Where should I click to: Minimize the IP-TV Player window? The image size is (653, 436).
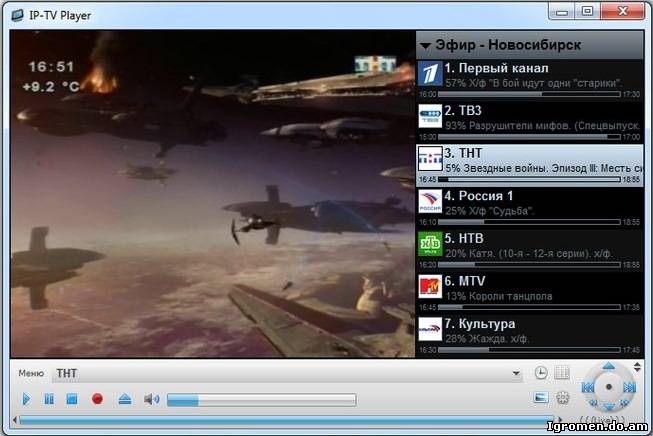[562, 12]
